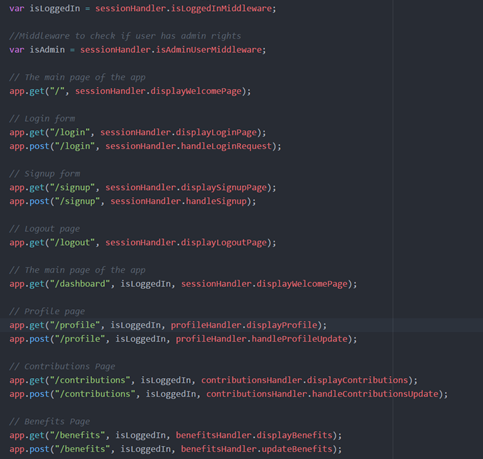Click the '// Signup form' comment
483x459 pixels.
(45, 174)
